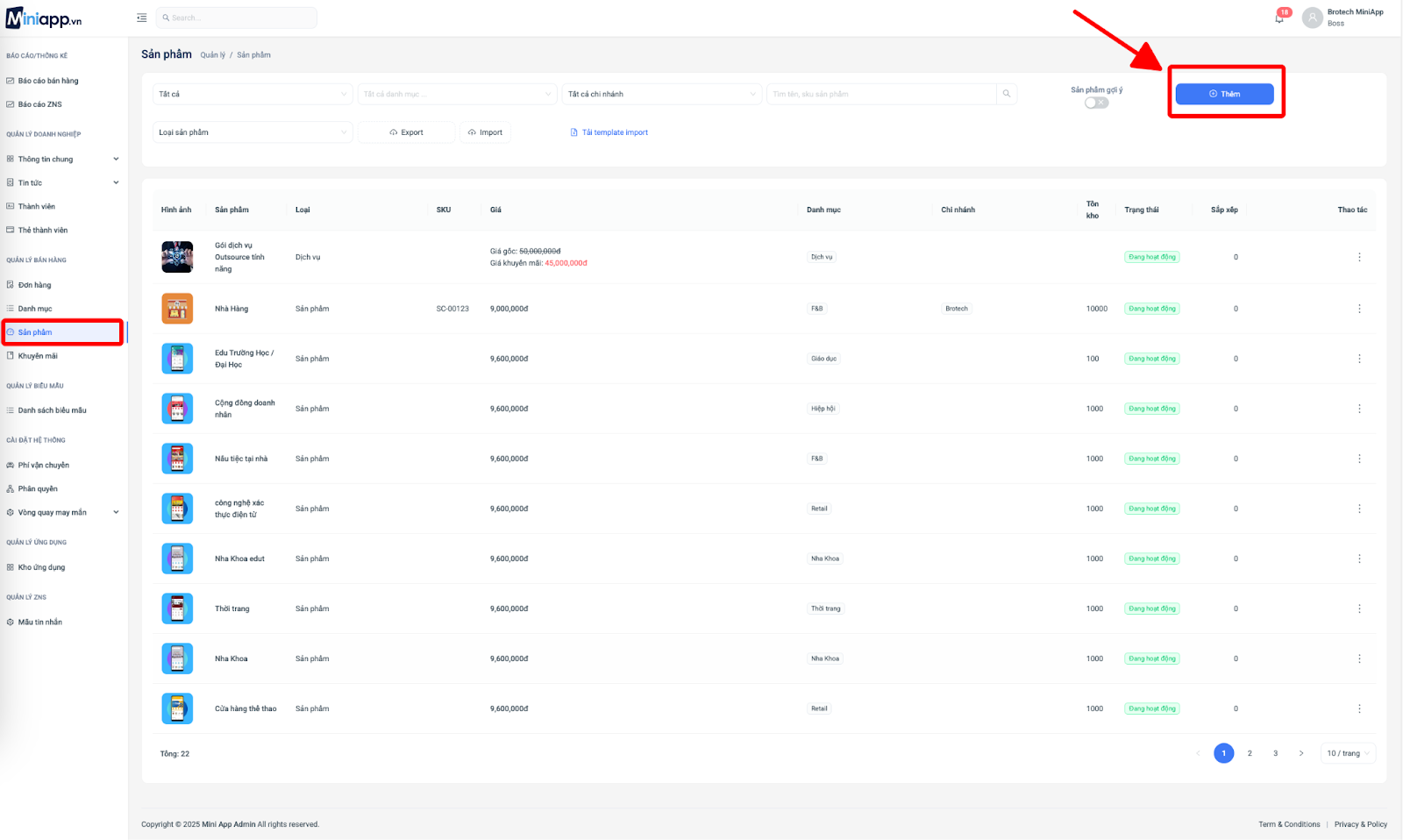
Task: Click Nấu tiệc tại nhà product thumbnail
Action: point(177,459)
